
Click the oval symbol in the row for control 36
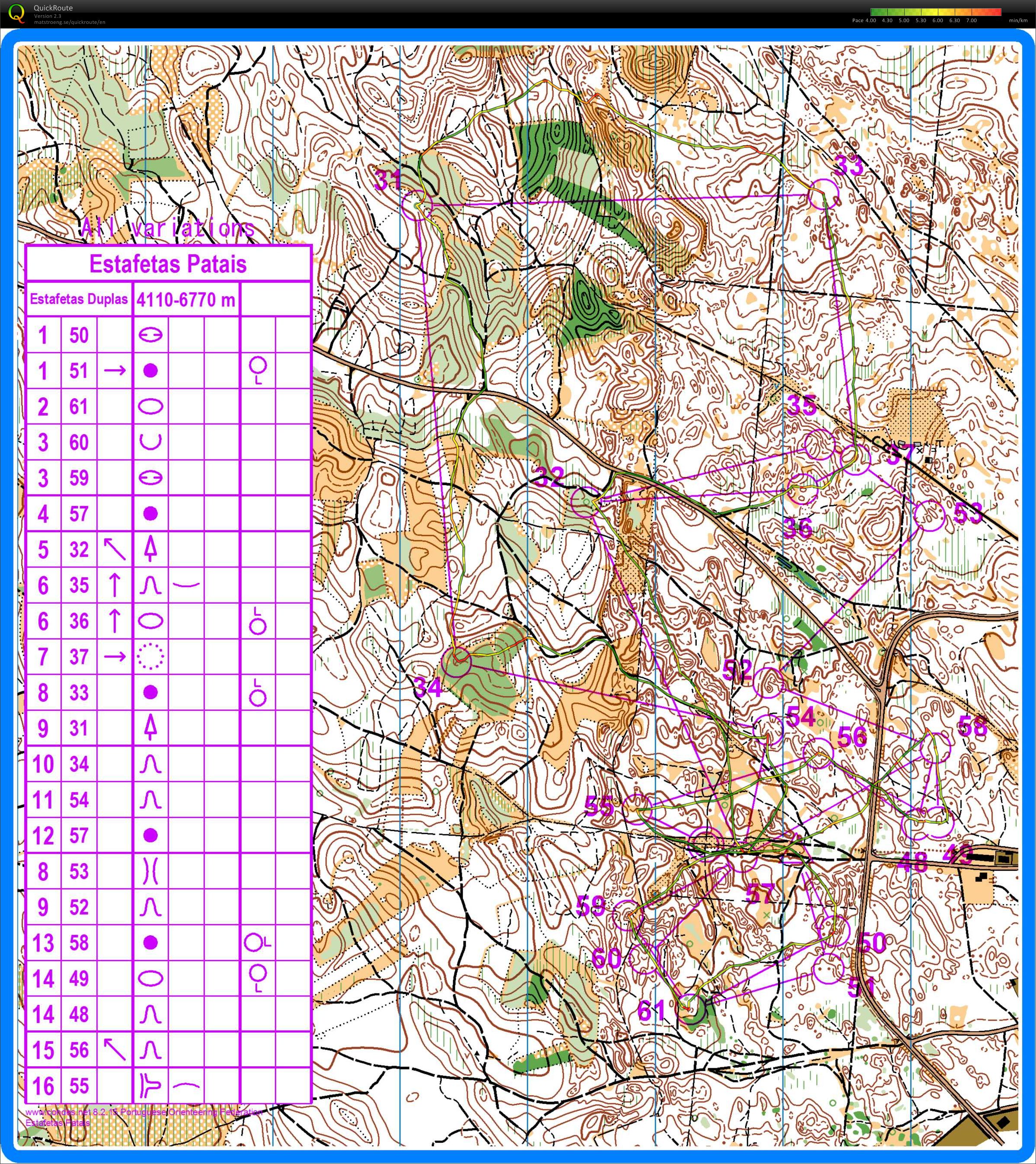150,621
